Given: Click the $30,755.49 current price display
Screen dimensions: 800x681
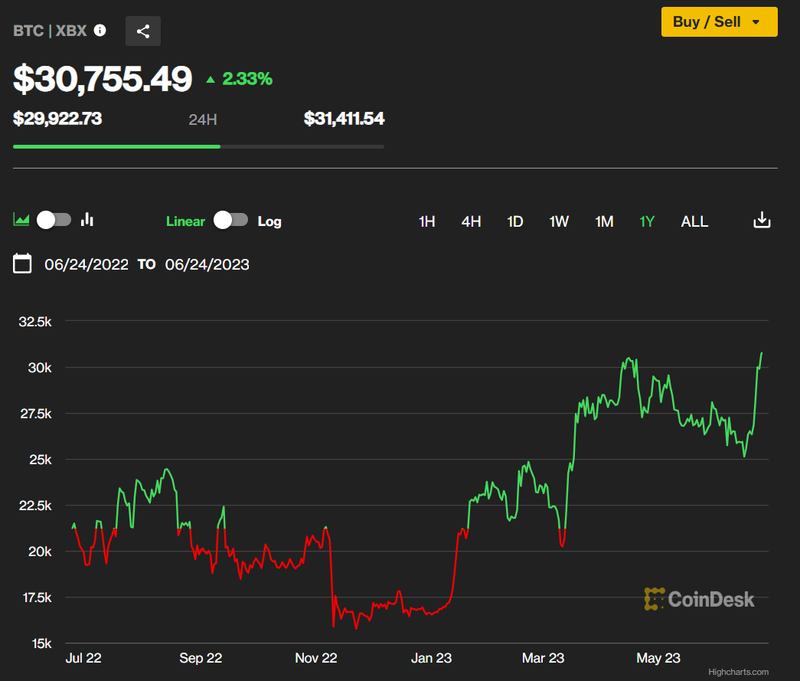Looking at the screenshot, I should click(103, 78).
